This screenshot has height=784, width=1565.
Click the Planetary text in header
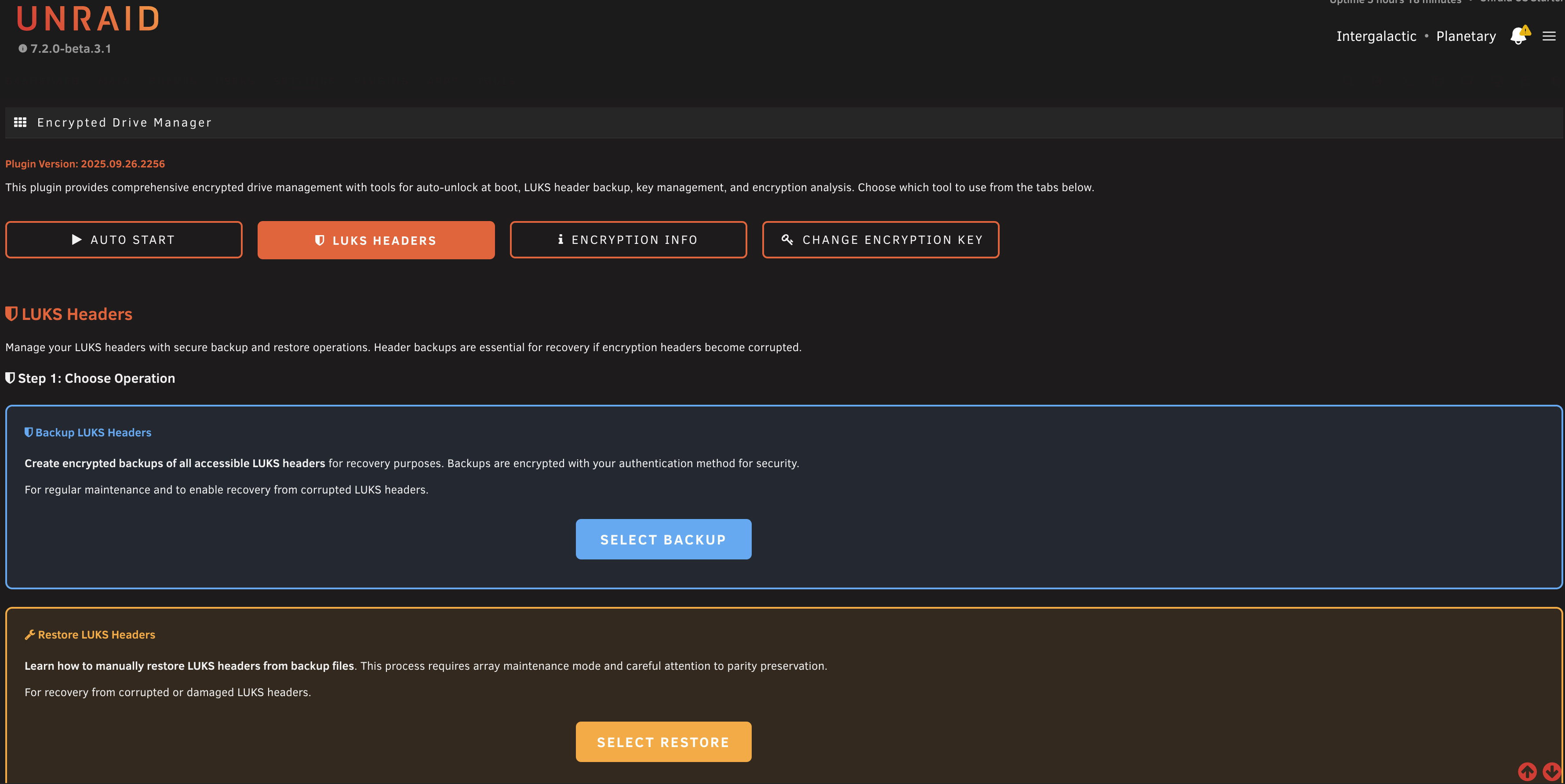pos(1466,36)
